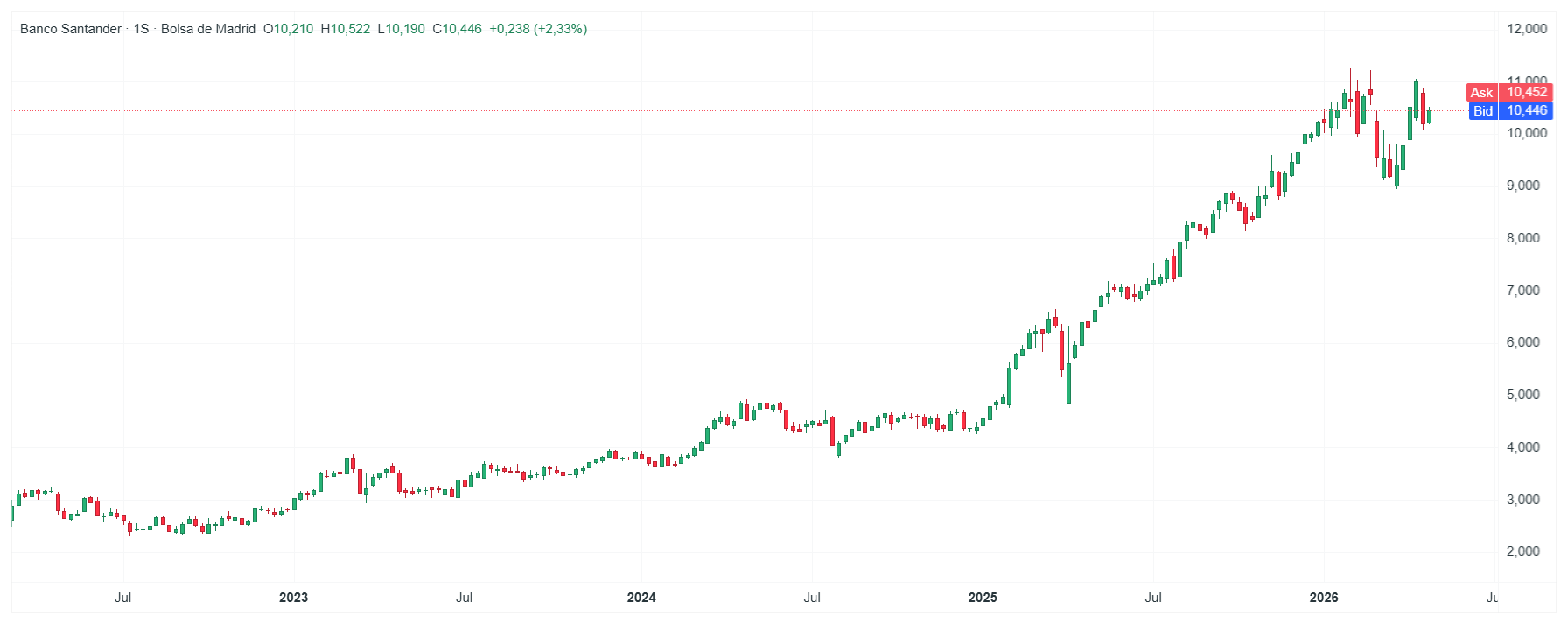Click the 2024 label on time axis
This screenshot has height=624, width=1568.
[x=641, y=598]
